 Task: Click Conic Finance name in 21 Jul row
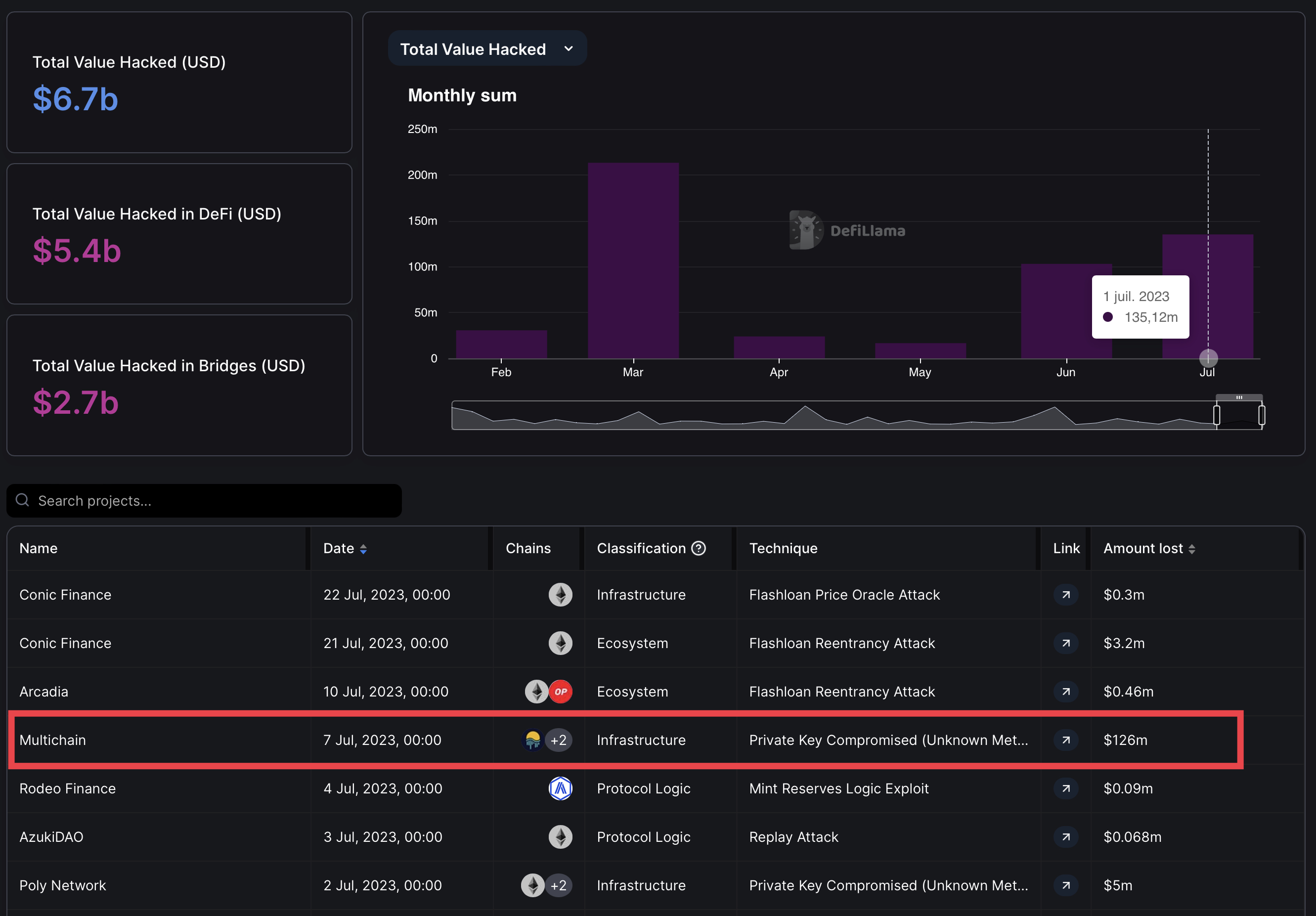pos(65,643)
